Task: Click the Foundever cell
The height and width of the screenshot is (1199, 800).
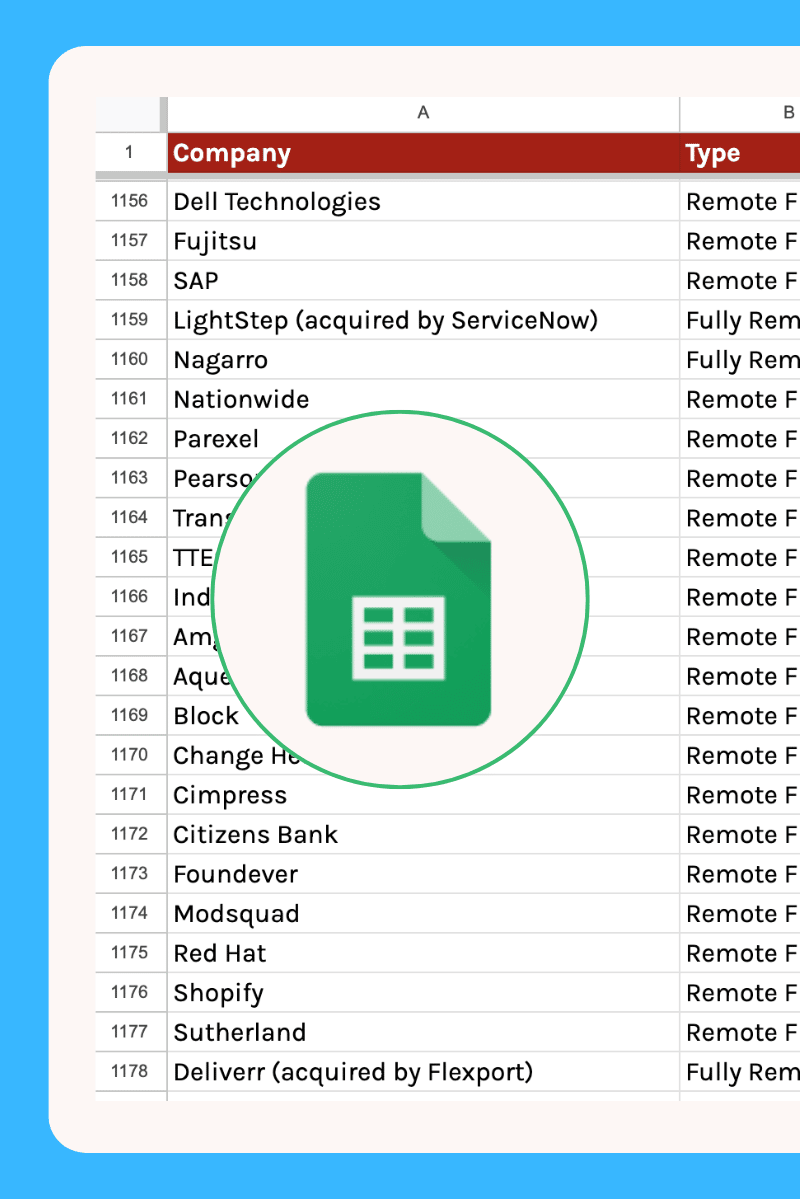Action: [x=423, y=874]
